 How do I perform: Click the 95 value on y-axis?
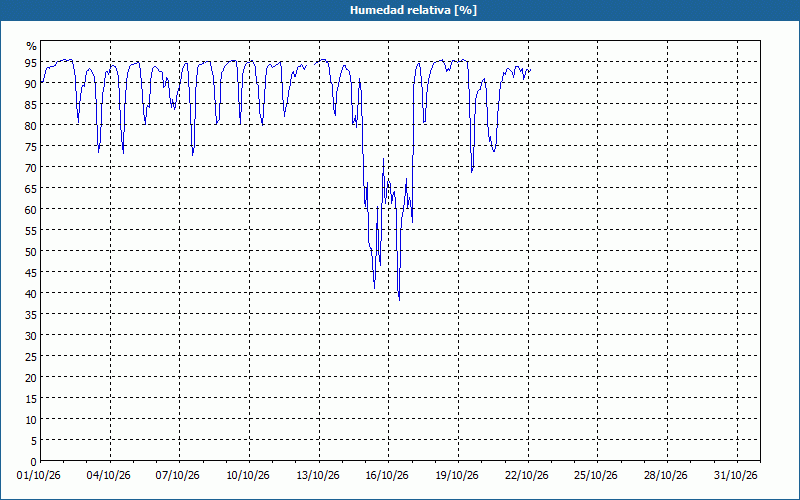point(31,62)
